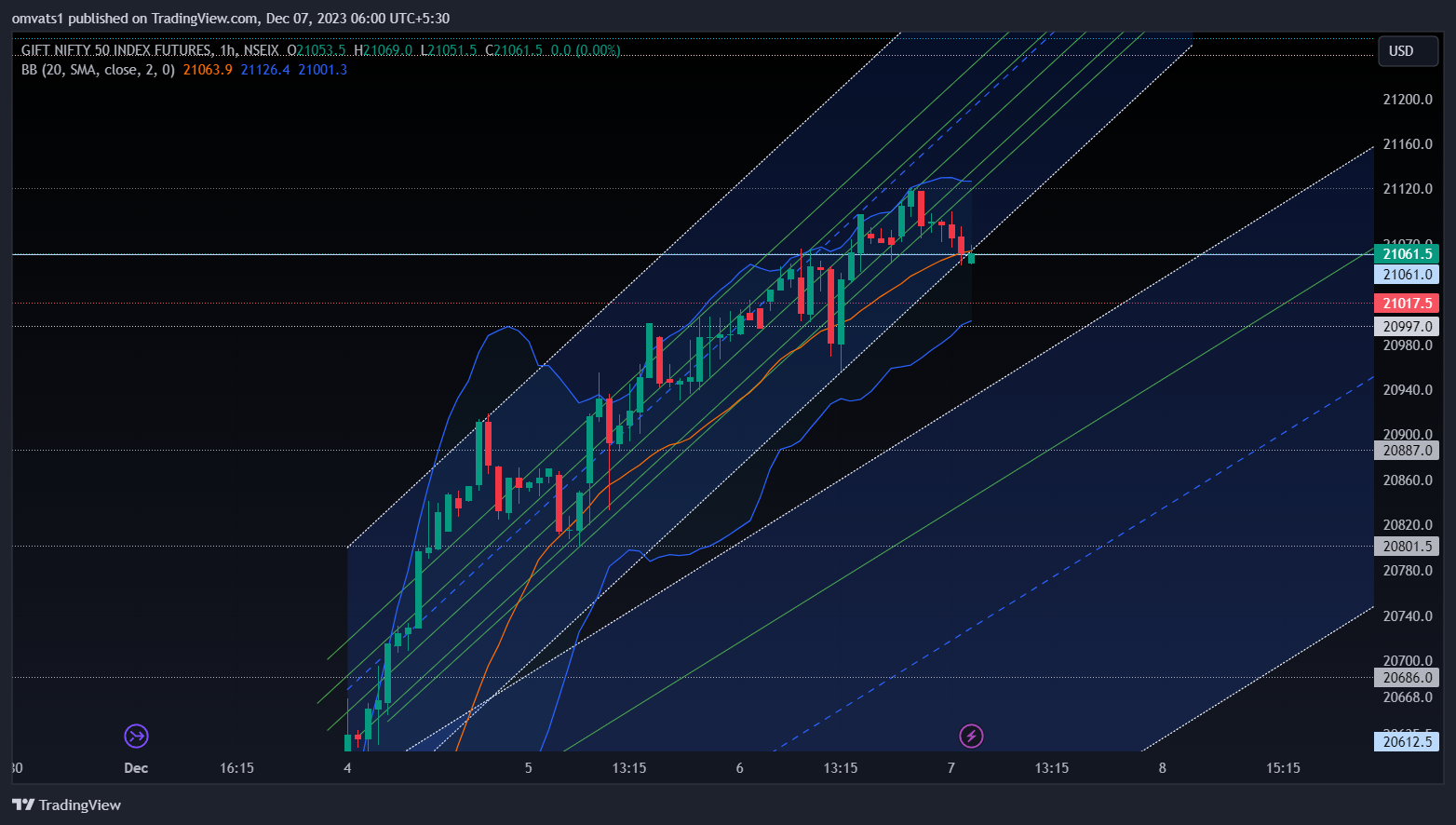Viewport: 1456px width, 825px height.
Task: Click the 20940.0 price scale tick
Action: point(1408,390)
